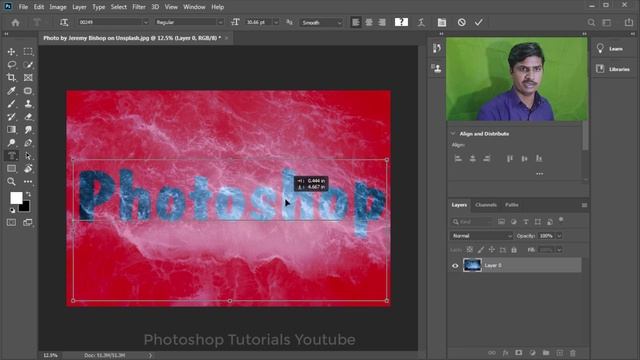
Task: Open font style Regular dropdown
Action: (189, 22)
